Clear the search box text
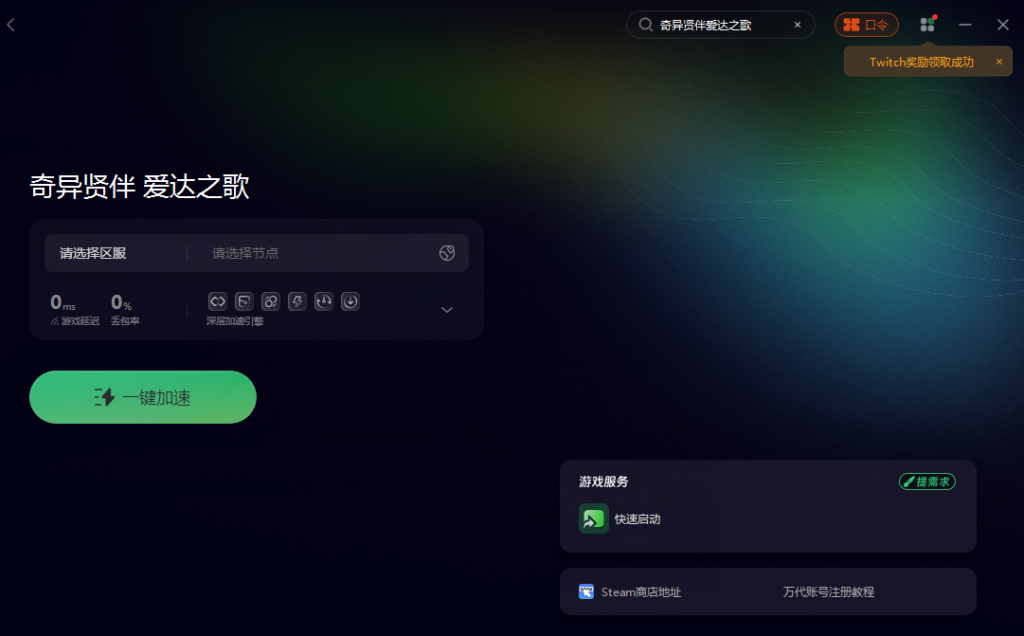The height and width of the screenshot is (636, 1024). tap(797, 25)
